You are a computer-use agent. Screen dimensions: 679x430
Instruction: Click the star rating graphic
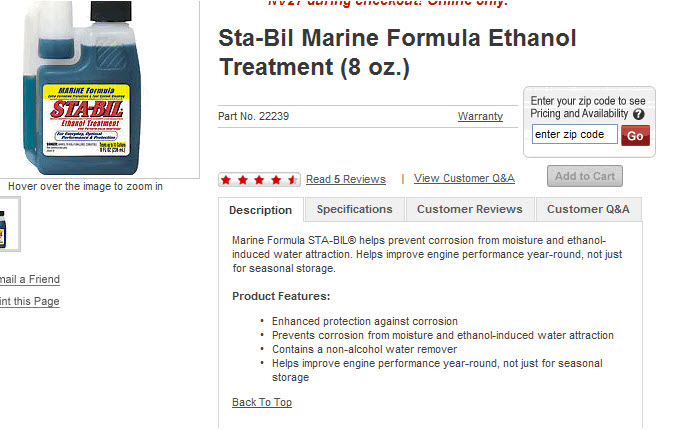(x=259, y=179)
